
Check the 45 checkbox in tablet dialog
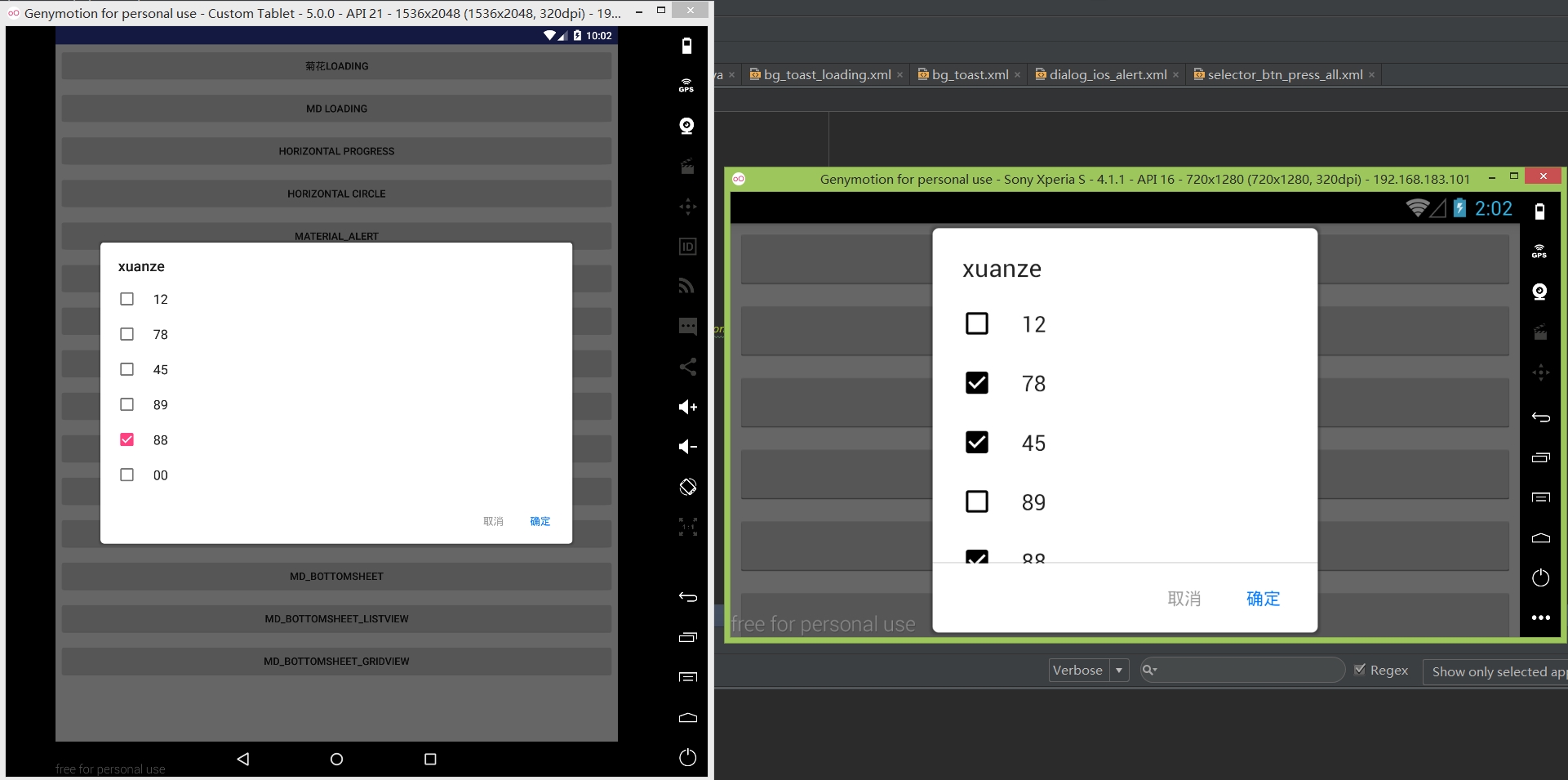point(127,369)
